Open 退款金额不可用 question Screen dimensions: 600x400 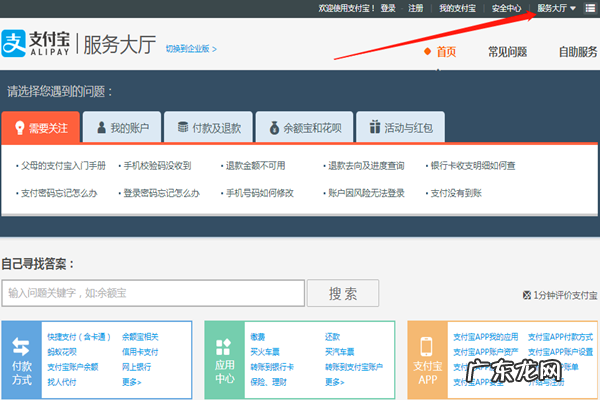click(255, 166)
